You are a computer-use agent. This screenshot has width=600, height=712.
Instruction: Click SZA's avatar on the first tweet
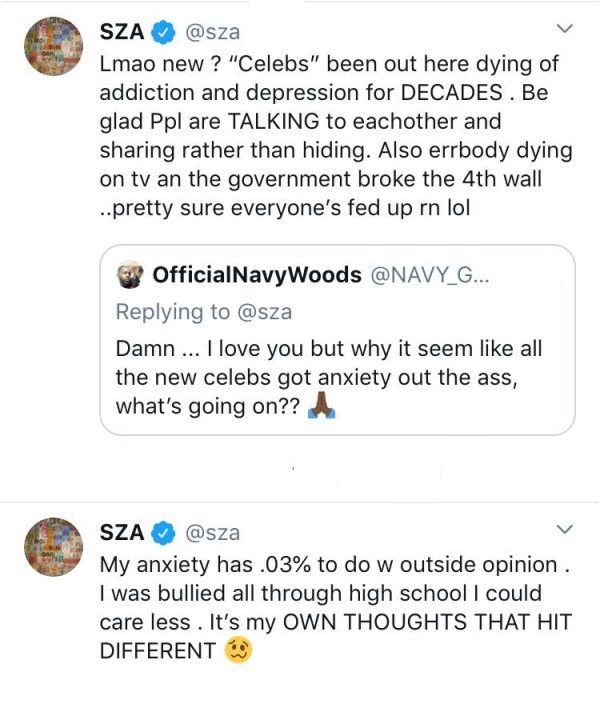pyautogui.click(x=51, y=49)
